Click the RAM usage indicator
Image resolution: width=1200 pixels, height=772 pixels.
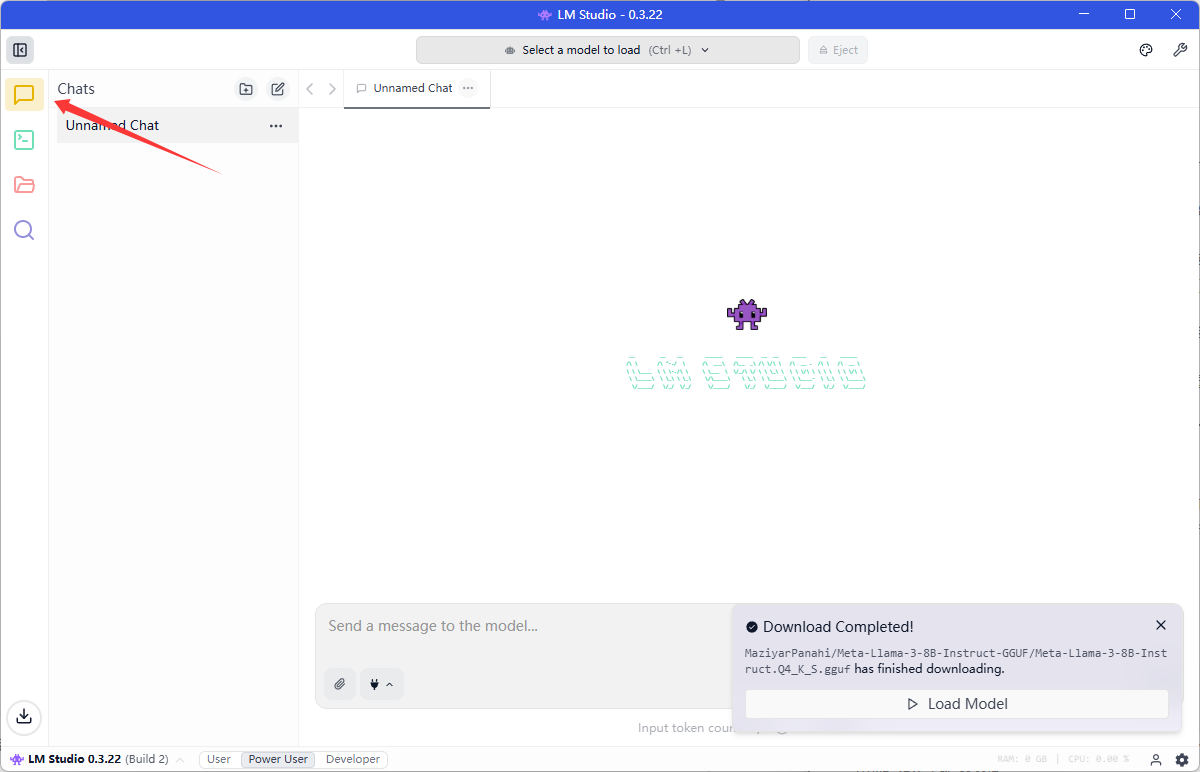pyautogui.click(x=1022, y=760)
